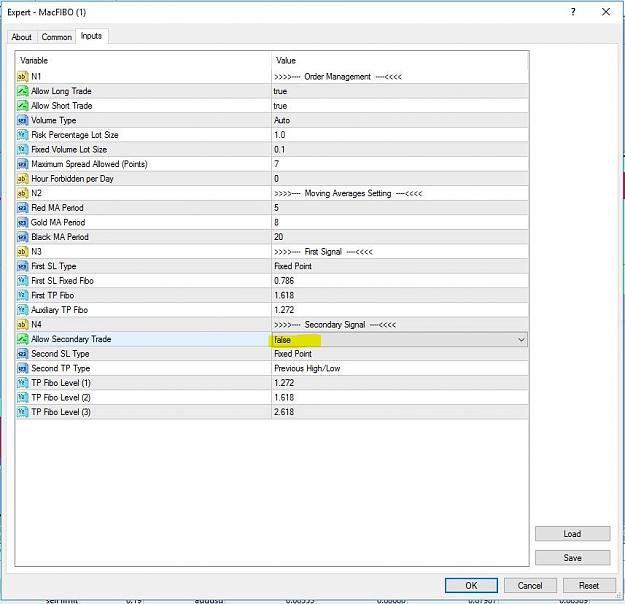Select the Red MA Period row icon

(x=22, y=208)
